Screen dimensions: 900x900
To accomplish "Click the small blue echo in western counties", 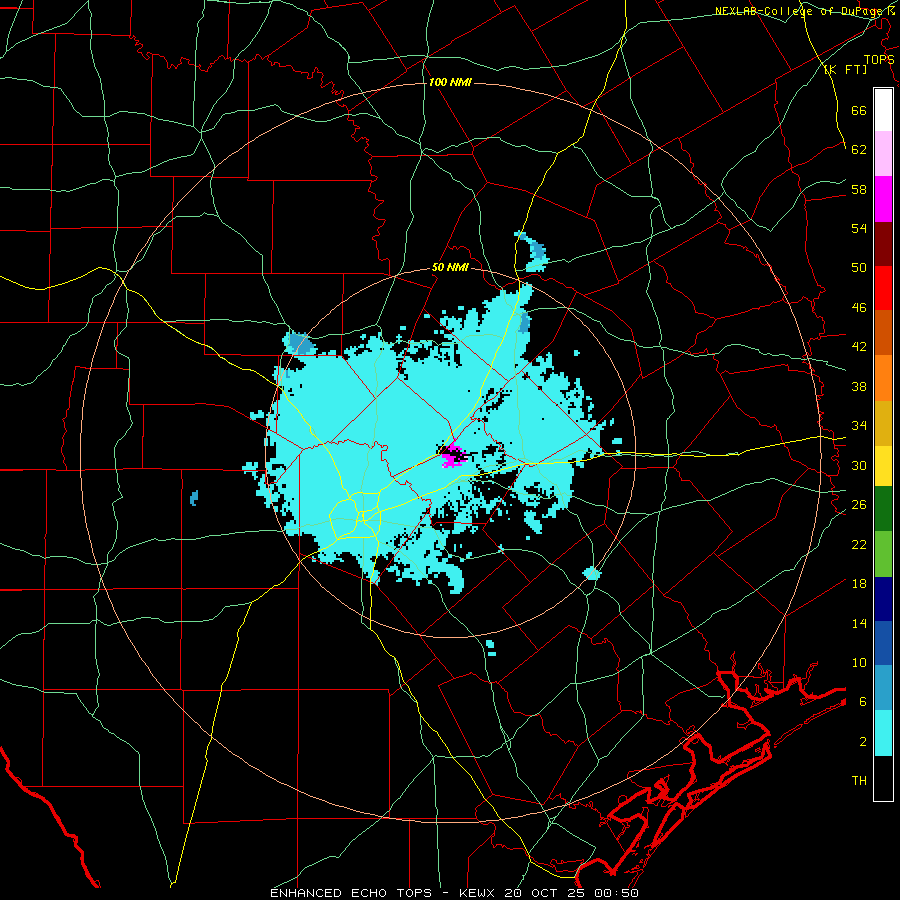I will click(x=194, y=498).
